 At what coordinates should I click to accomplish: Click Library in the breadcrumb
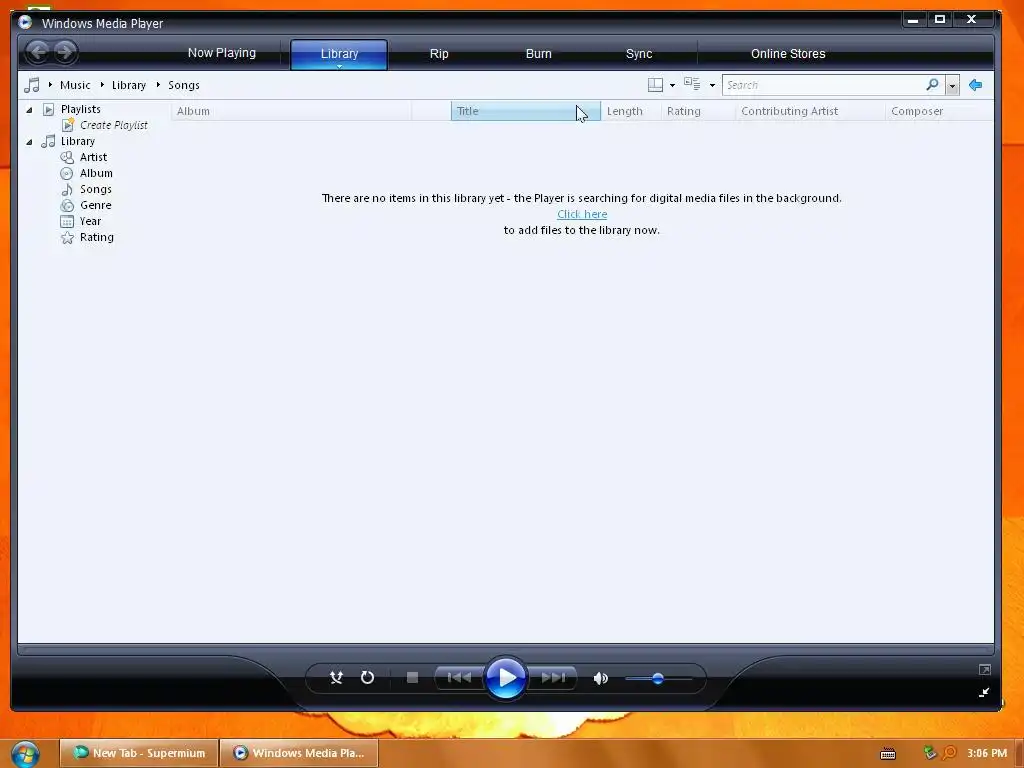coord(129,85)
